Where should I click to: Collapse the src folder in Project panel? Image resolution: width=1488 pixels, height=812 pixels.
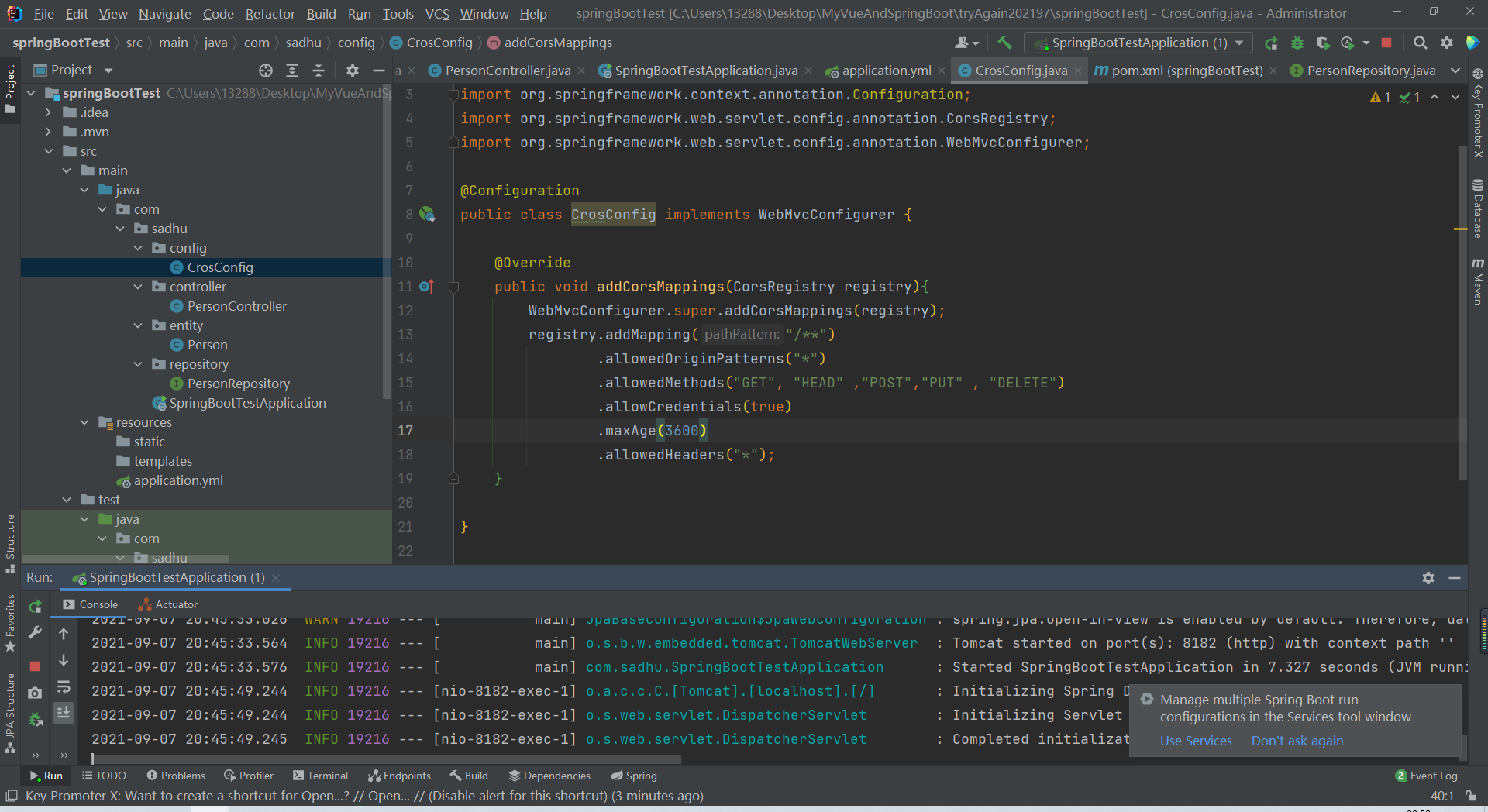tap(49, 151)
